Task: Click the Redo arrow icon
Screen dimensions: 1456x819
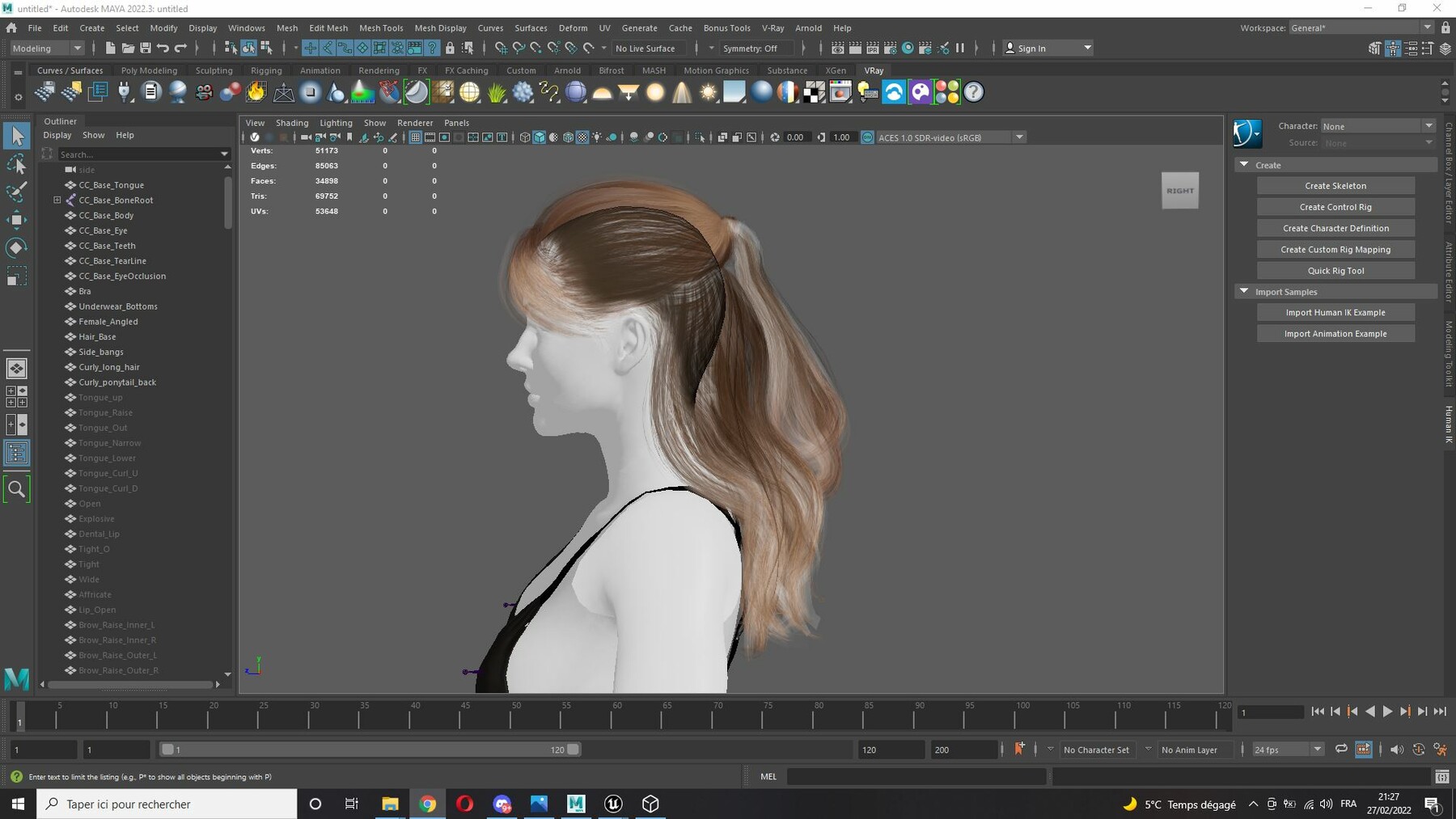Action: [181, 48]
